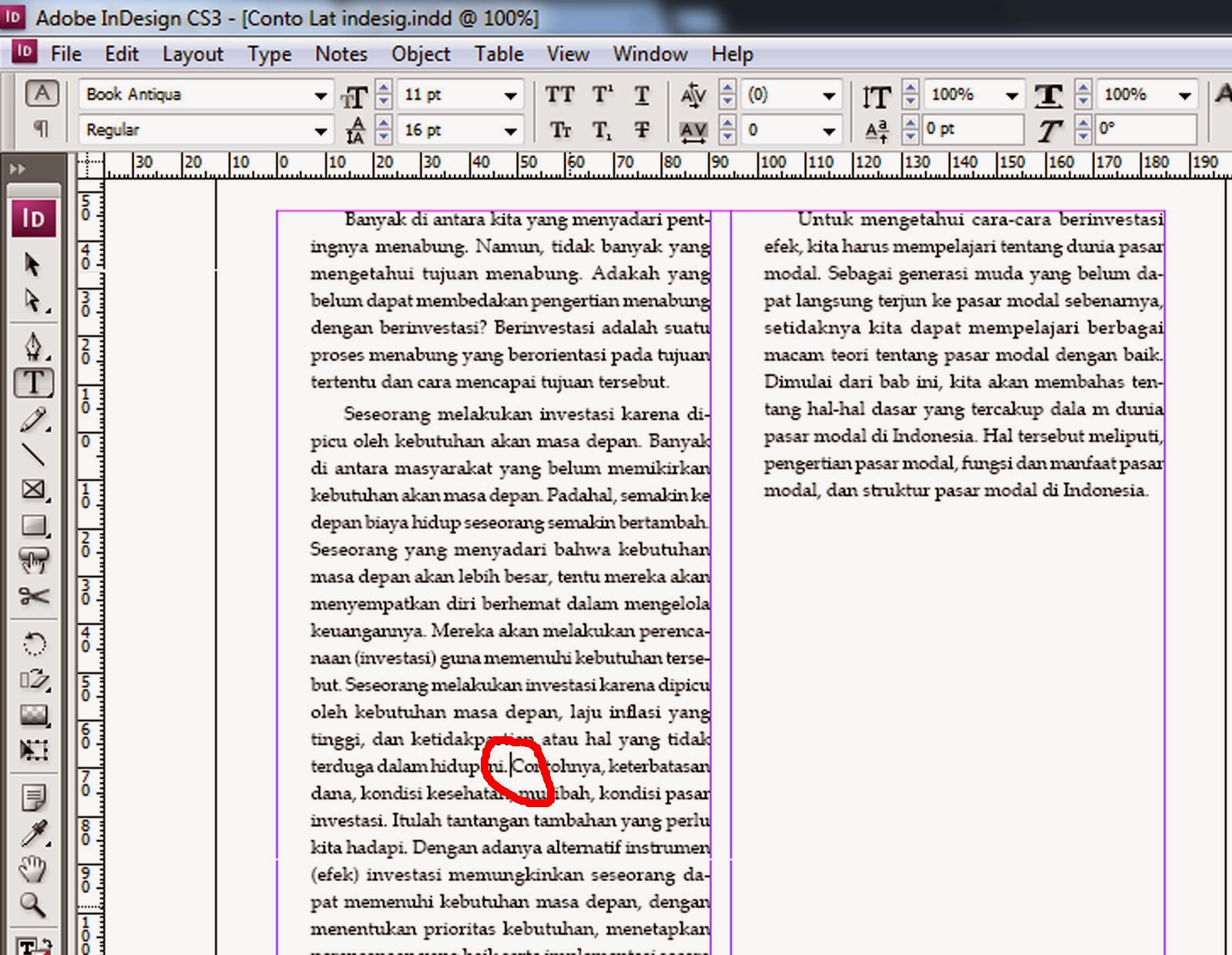Screen dimensions: 1232x955
Task: Switch to Character Formatting Controls (A)
Action: (x=42, y=94)
